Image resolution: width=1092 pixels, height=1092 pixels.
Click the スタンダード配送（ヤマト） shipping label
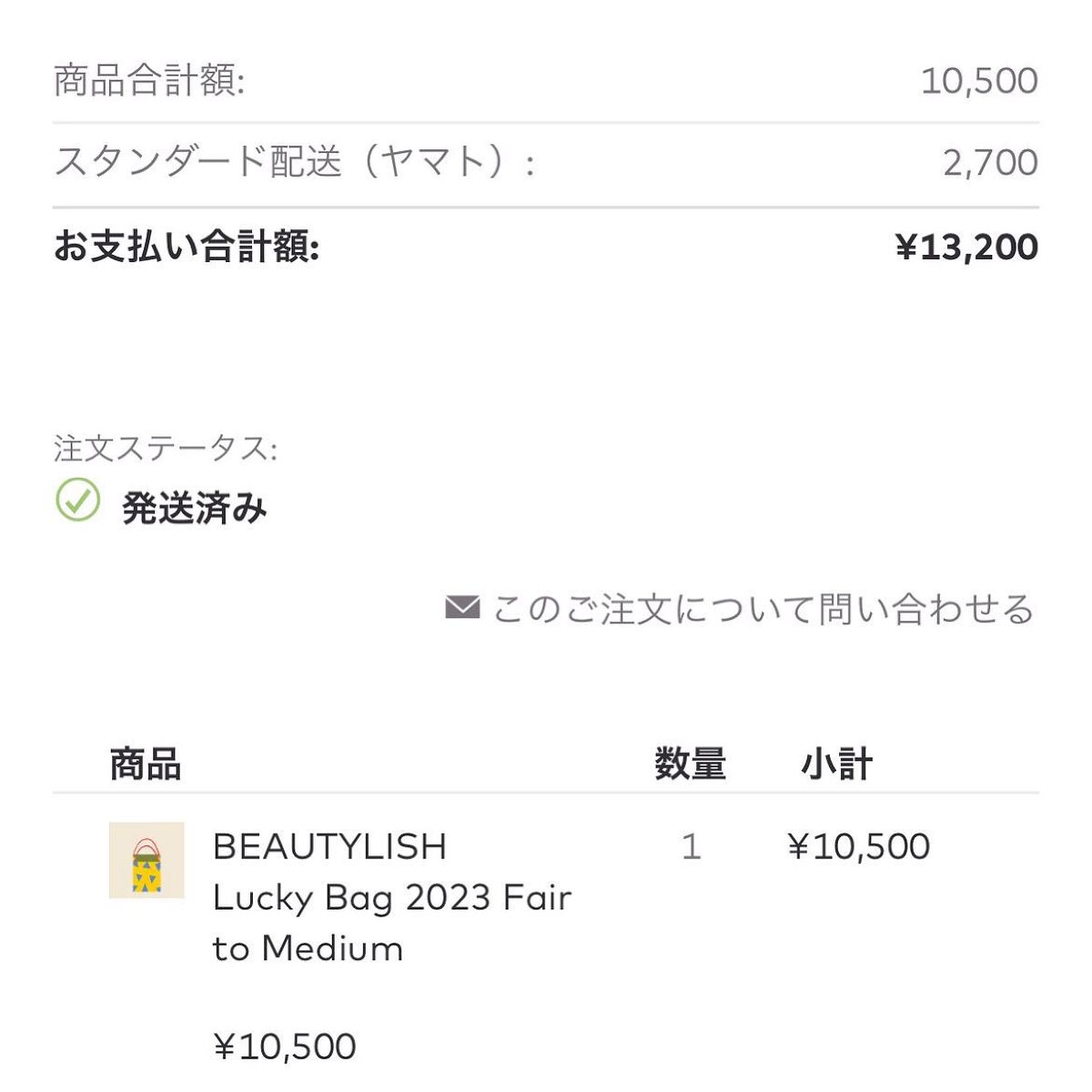click(x=293, y=163)
